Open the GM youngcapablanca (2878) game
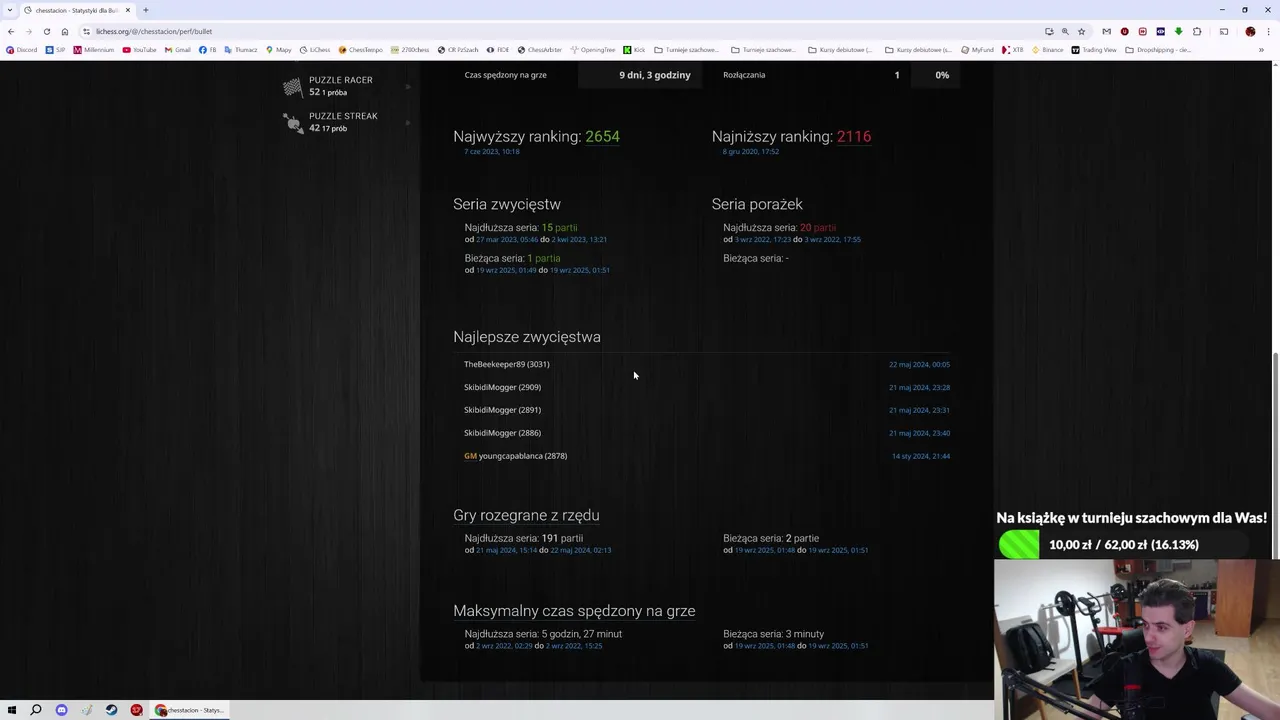The image size is (1280, 720). coord(515,456)
